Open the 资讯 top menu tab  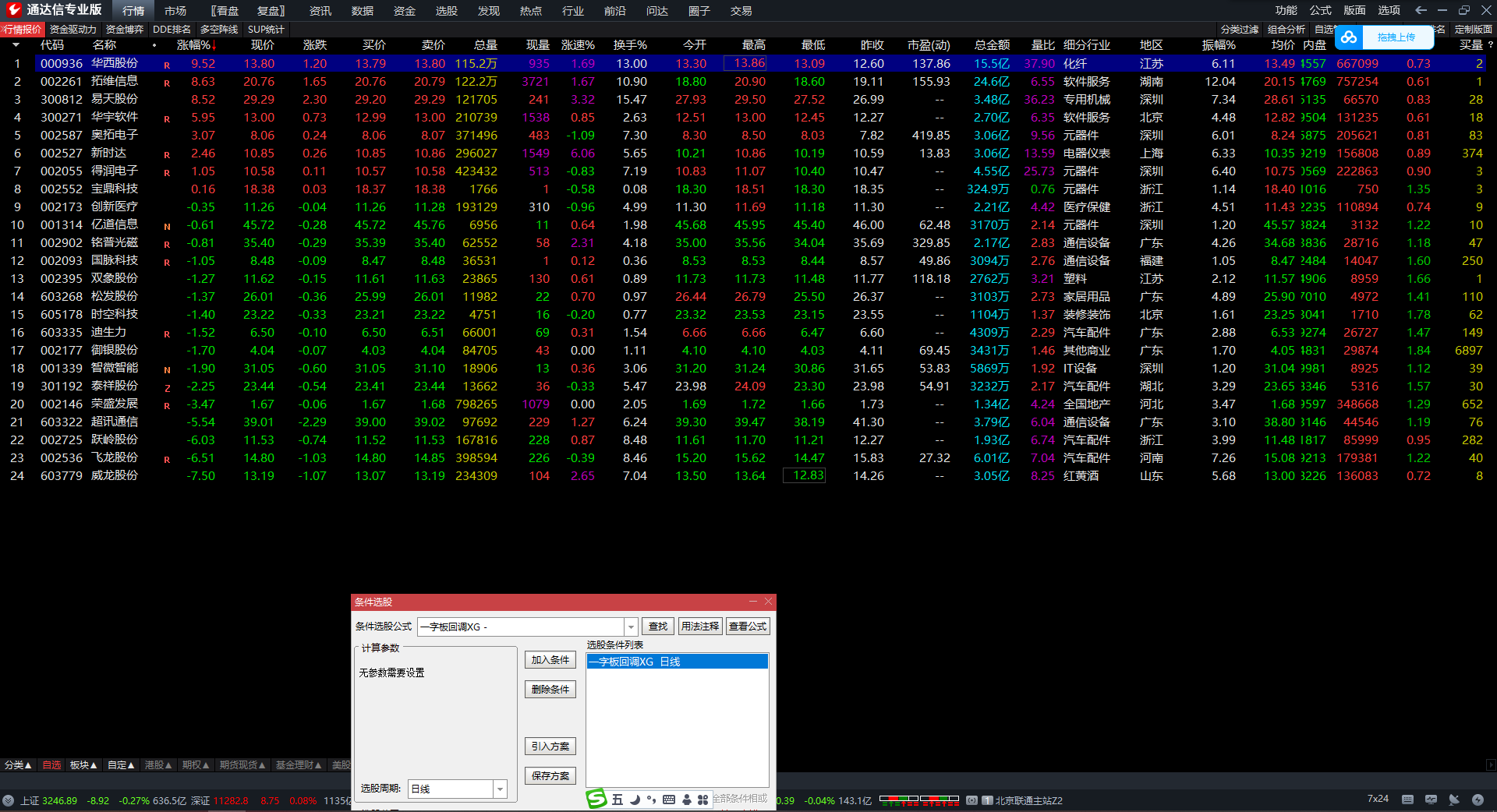pyautogui.click(x=320, y=11)
